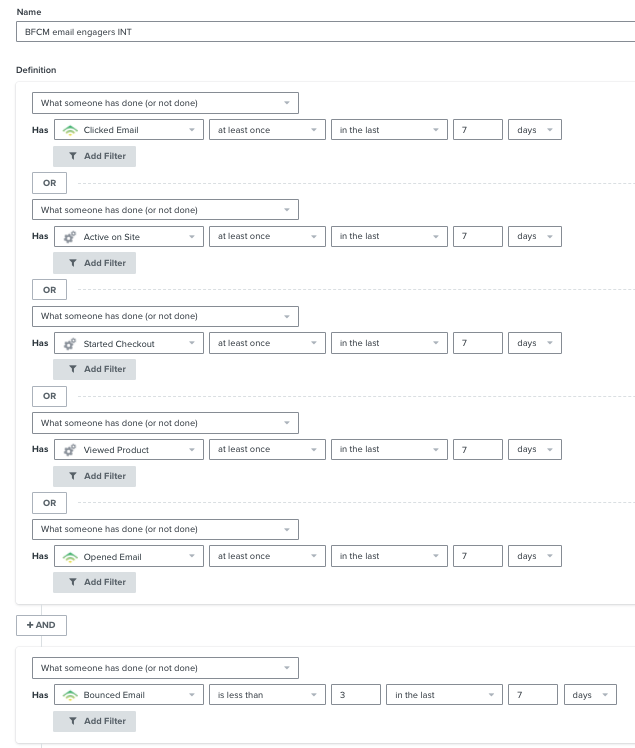Click funnel icon under Bounced Email row
635x748 pixels.
pyautogui.click(x=73, y=721)
